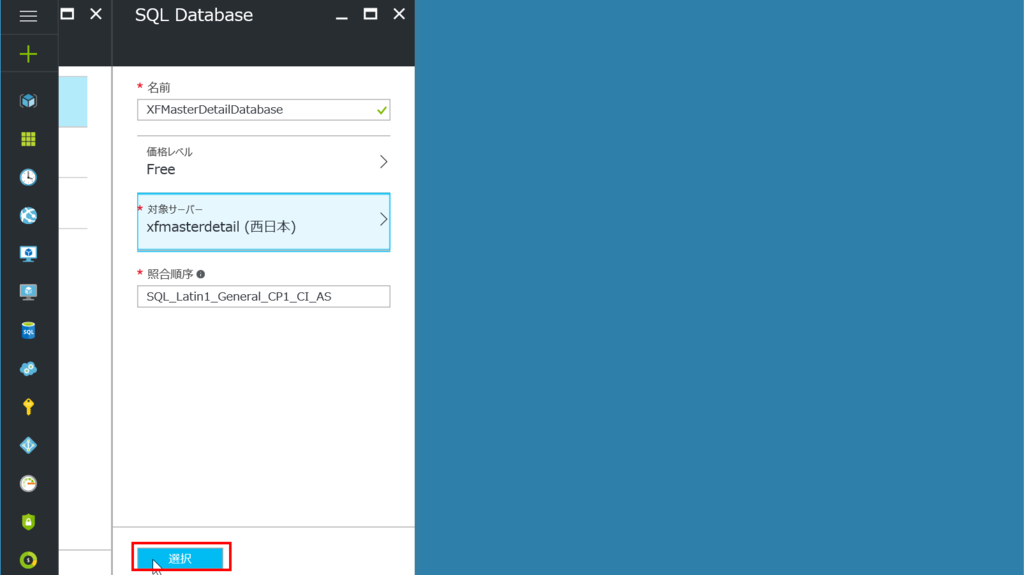Click the 名前 field XFMasterDetailDatabase
This screenshot has width=1024, height=575.
pos(263,110)
